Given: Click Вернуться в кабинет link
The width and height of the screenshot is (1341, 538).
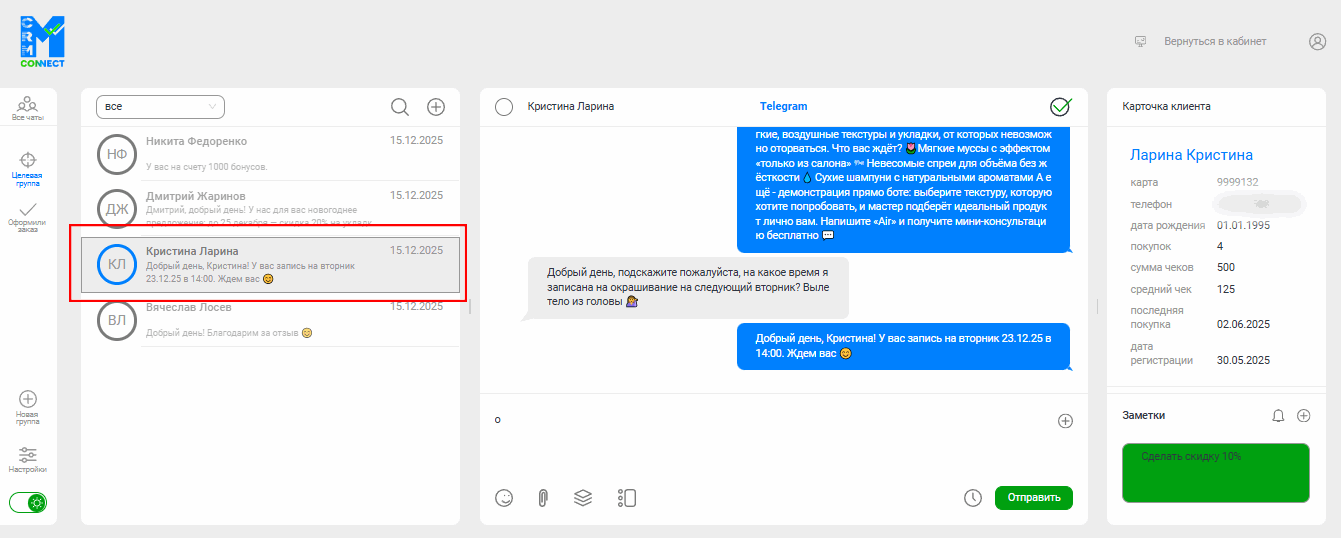Looking at the screenshot, I should tap(1215, 41).
